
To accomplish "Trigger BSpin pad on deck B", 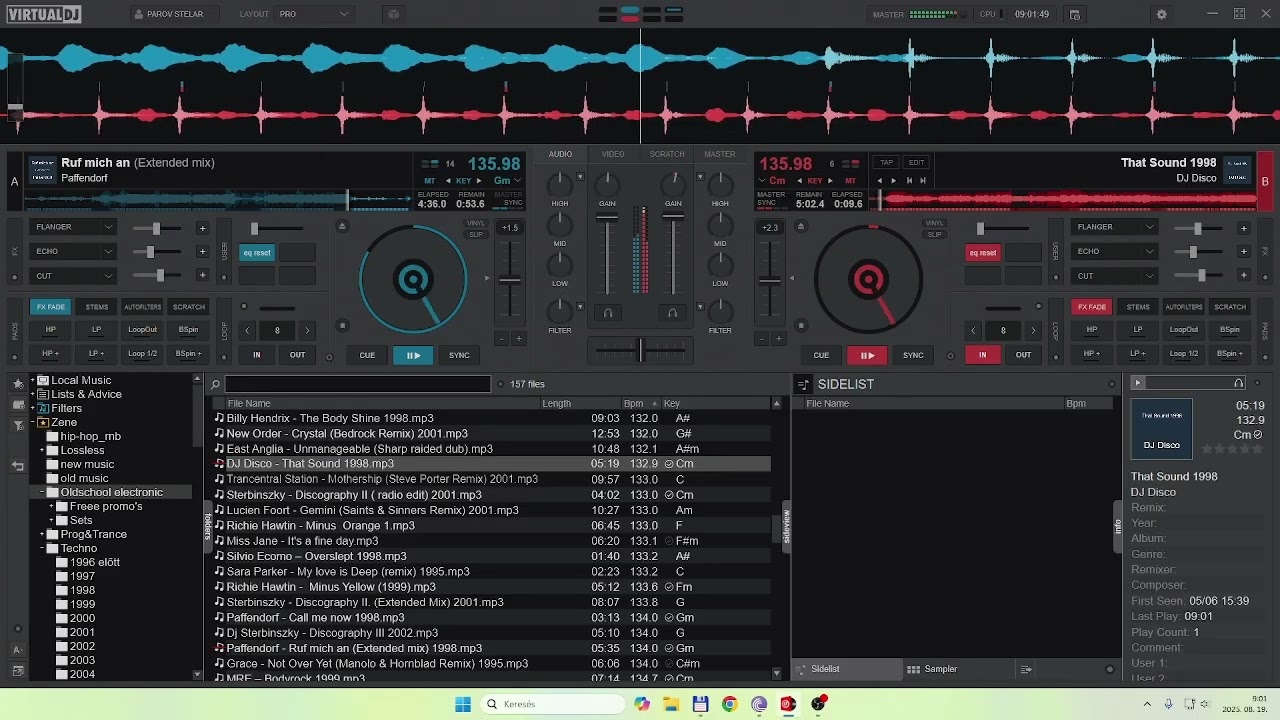I will pyautogui.click(x=1230, y=329).
